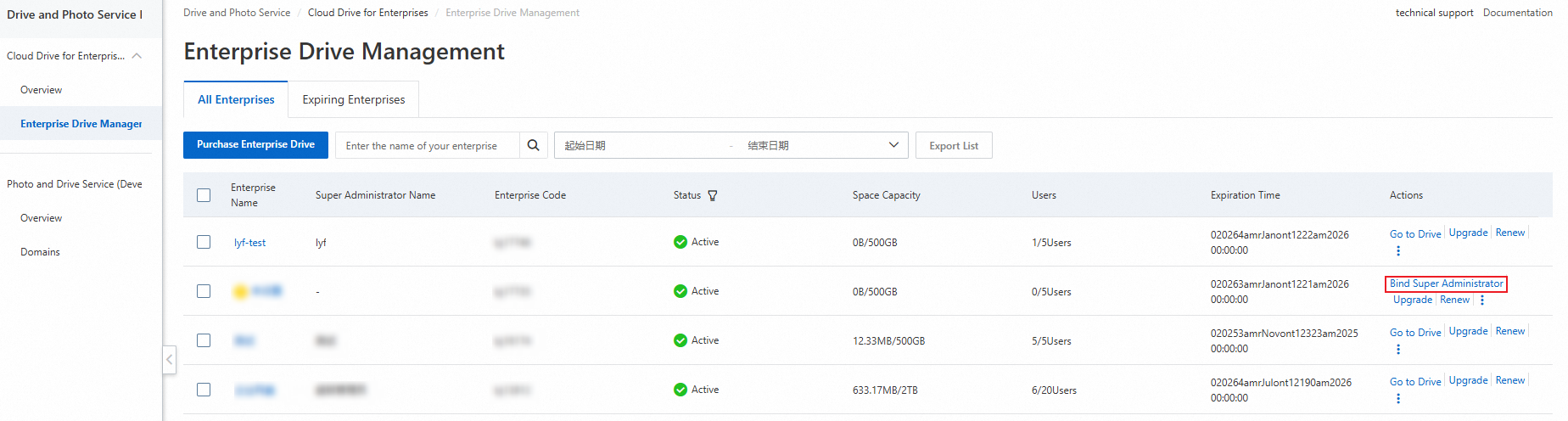Click the Bind Super Administrator link

[x=1446, y=283]
